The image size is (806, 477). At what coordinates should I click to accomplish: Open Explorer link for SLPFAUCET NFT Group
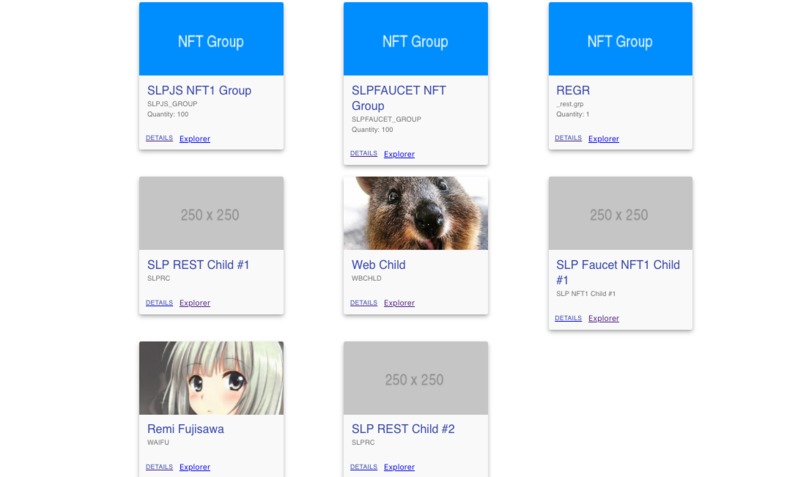coord(399,154)
